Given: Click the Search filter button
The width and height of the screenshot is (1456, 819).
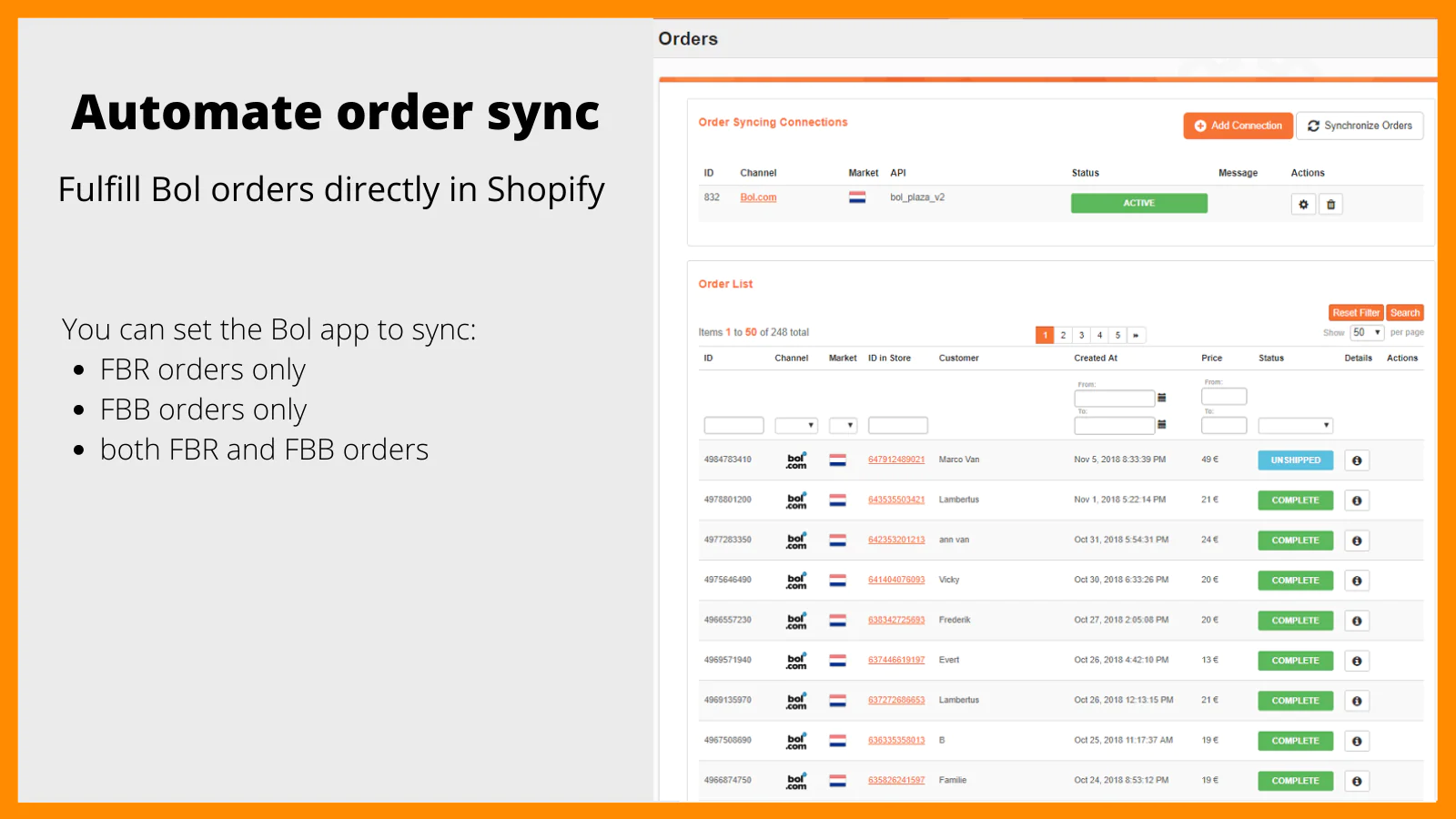Looking at the screenshot, I should pyautogui.click(x=1405, y=313).
